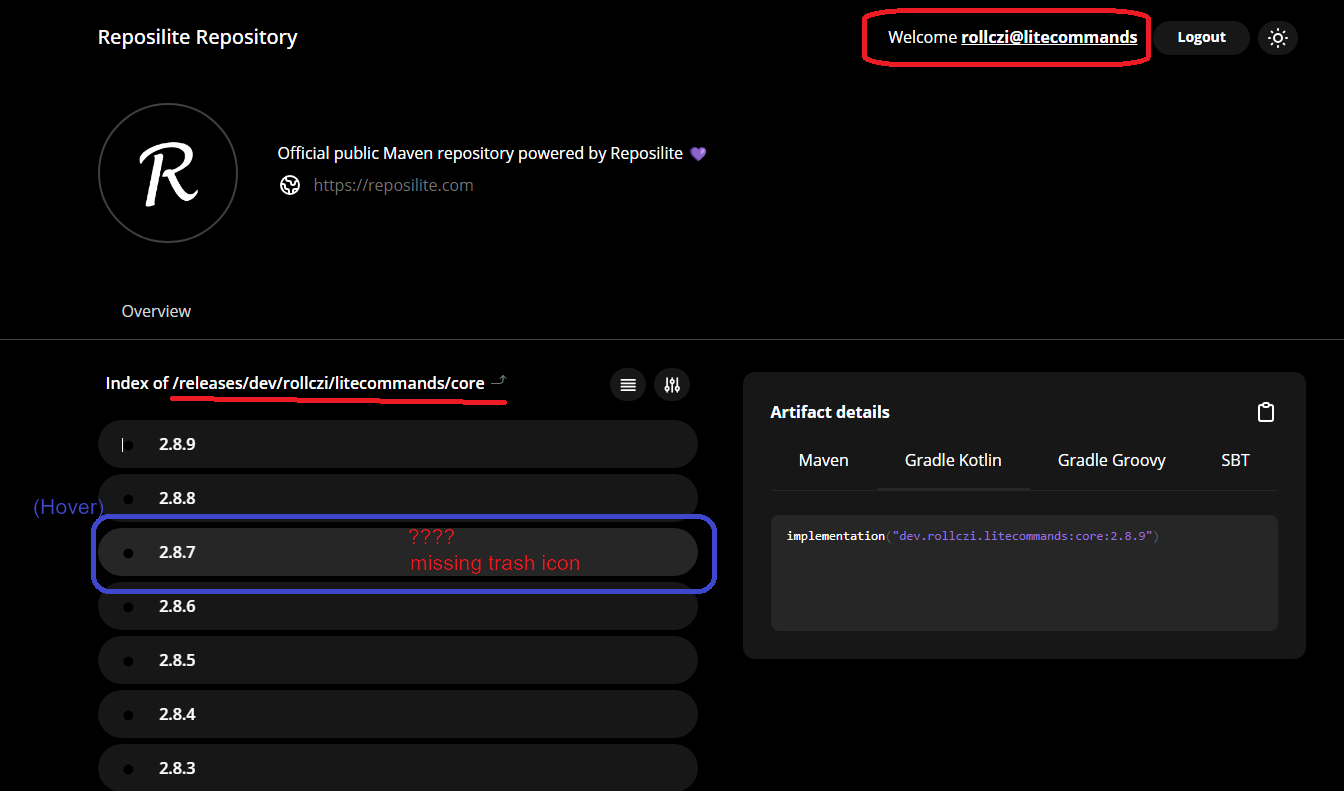Visit the https://reposilite.com link
1344x791 pixels.
[x=393, y=185]
